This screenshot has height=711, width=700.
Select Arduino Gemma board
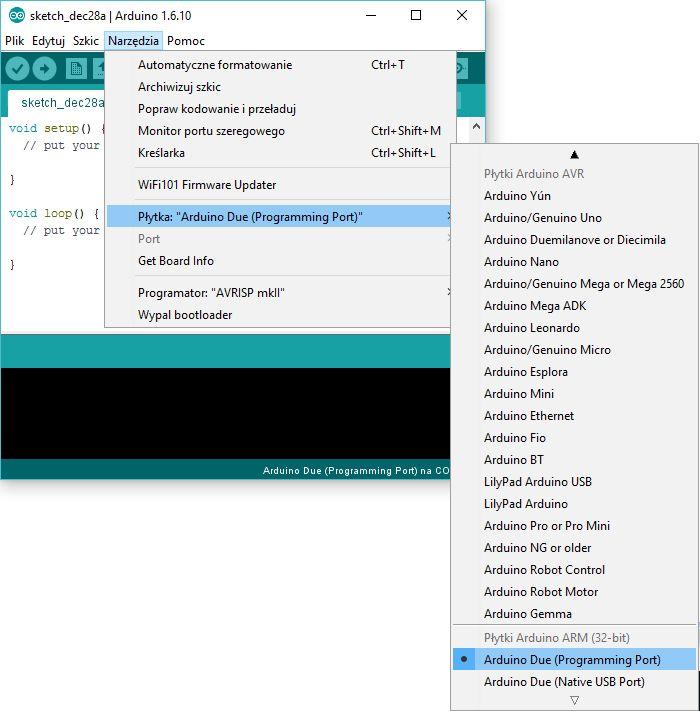coord(574,614)
